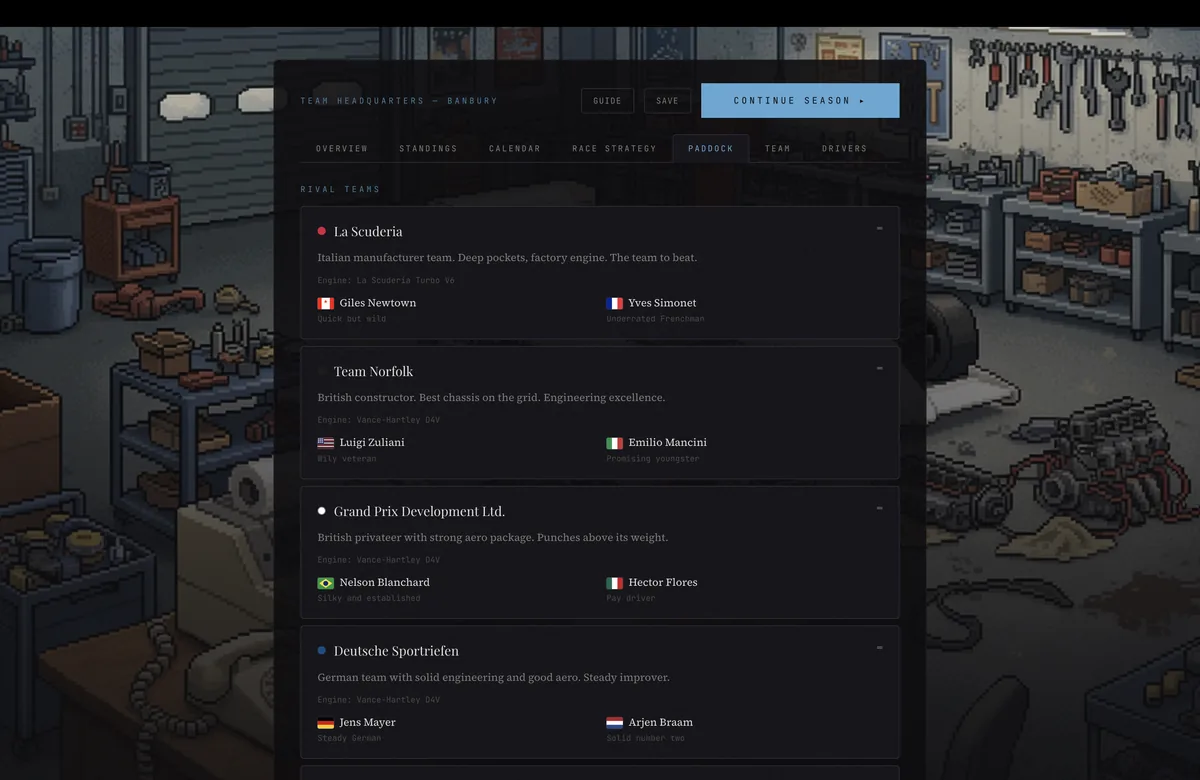Click 'British constructor. Best chassis' description

(491, 398)
